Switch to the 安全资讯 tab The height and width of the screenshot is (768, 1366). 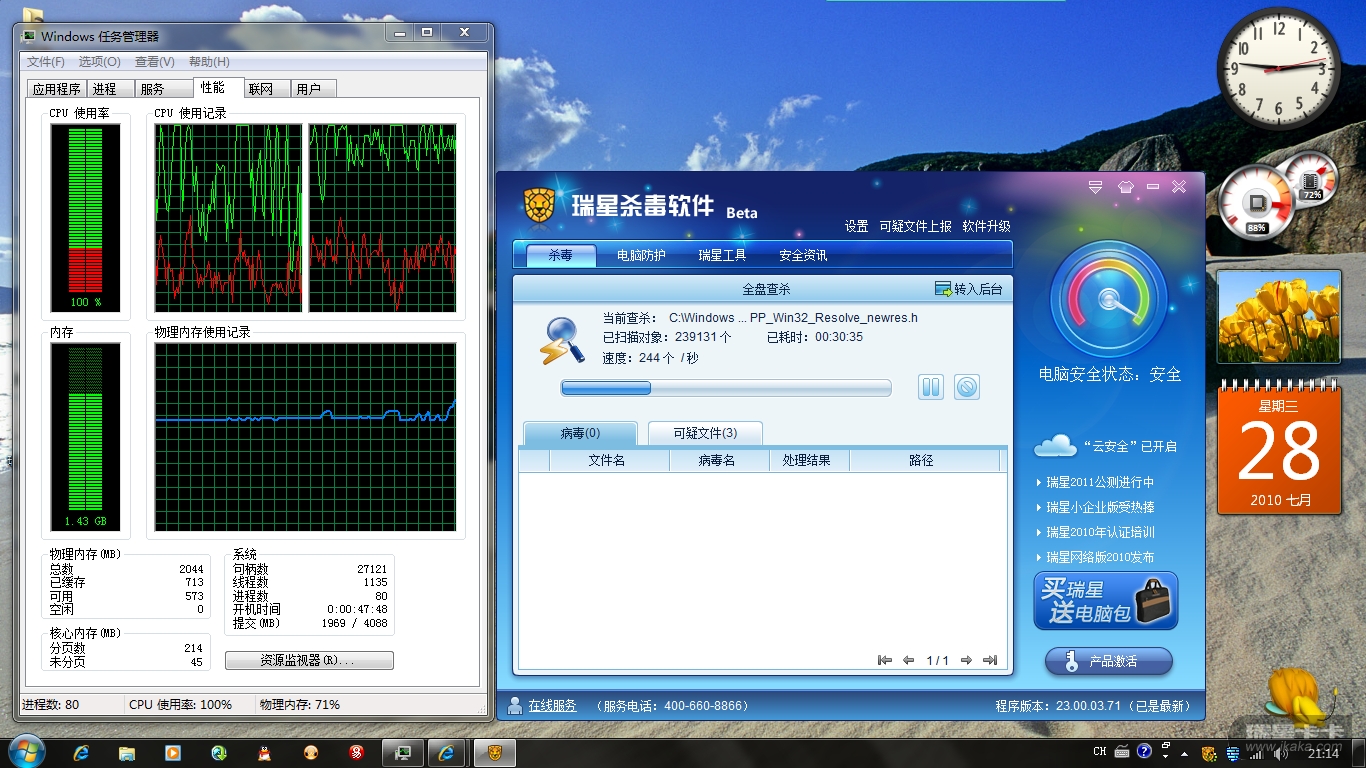coord(803,255)
